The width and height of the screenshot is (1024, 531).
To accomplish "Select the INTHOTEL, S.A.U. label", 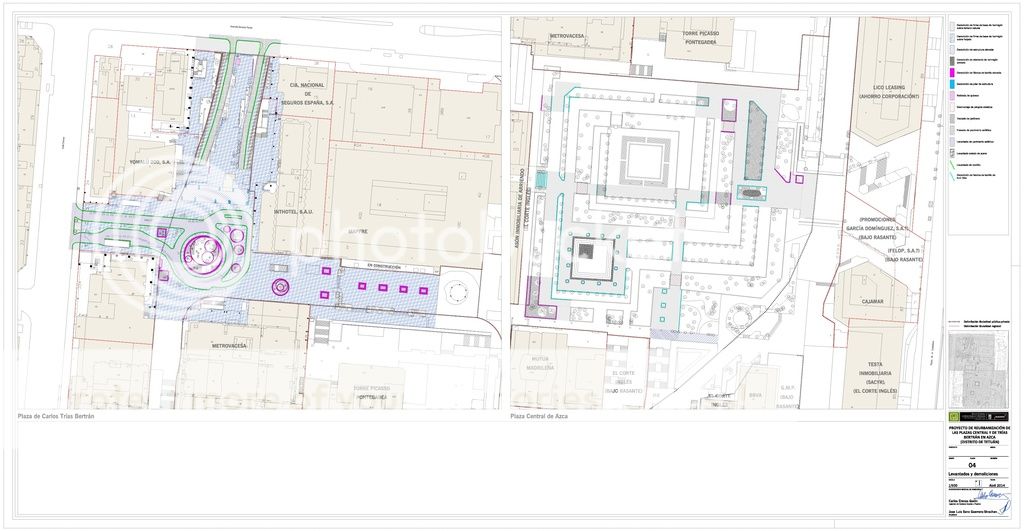I will coord(291,210).
